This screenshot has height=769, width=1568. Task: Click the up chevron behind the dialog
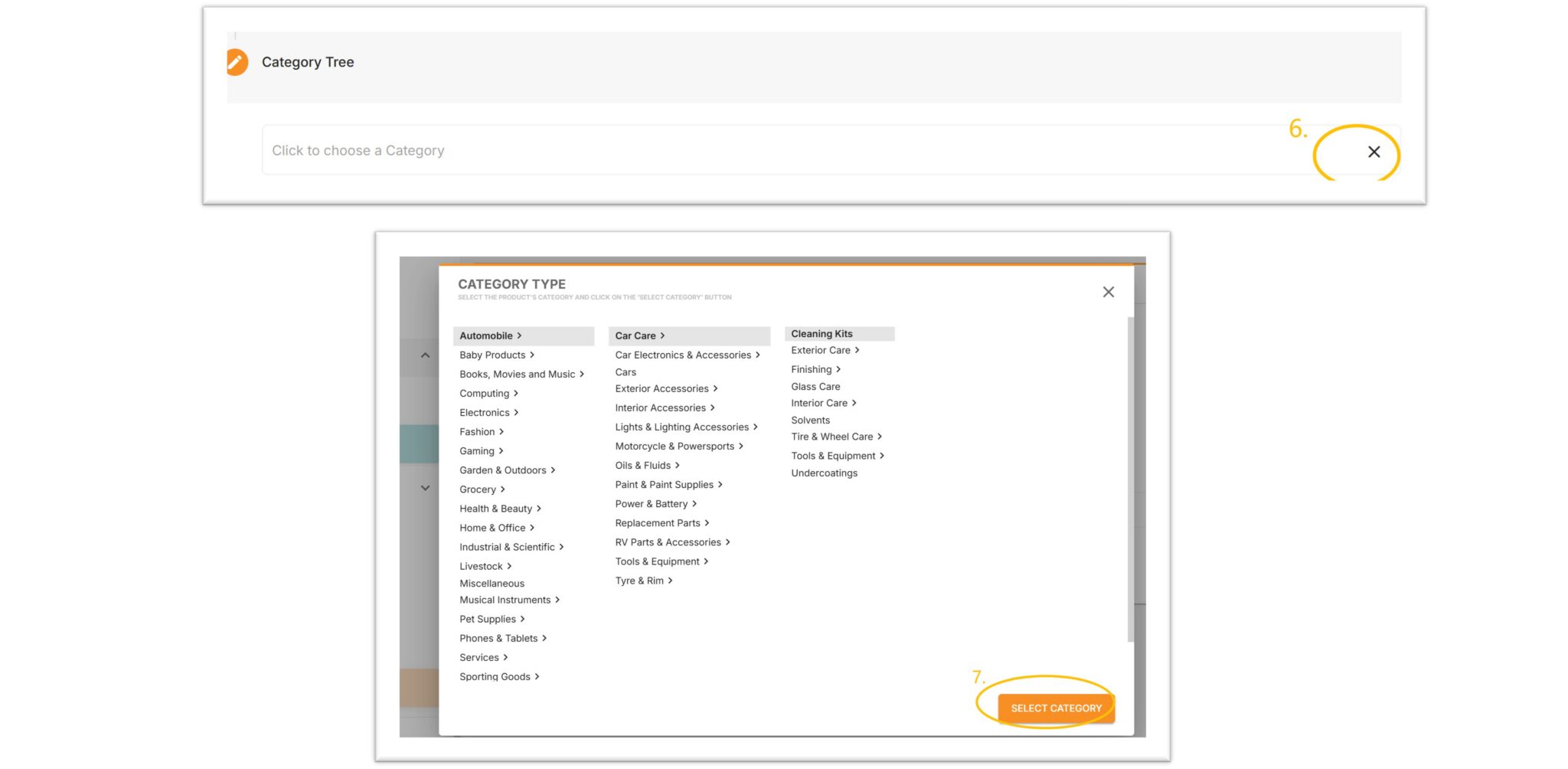point(425,355)
